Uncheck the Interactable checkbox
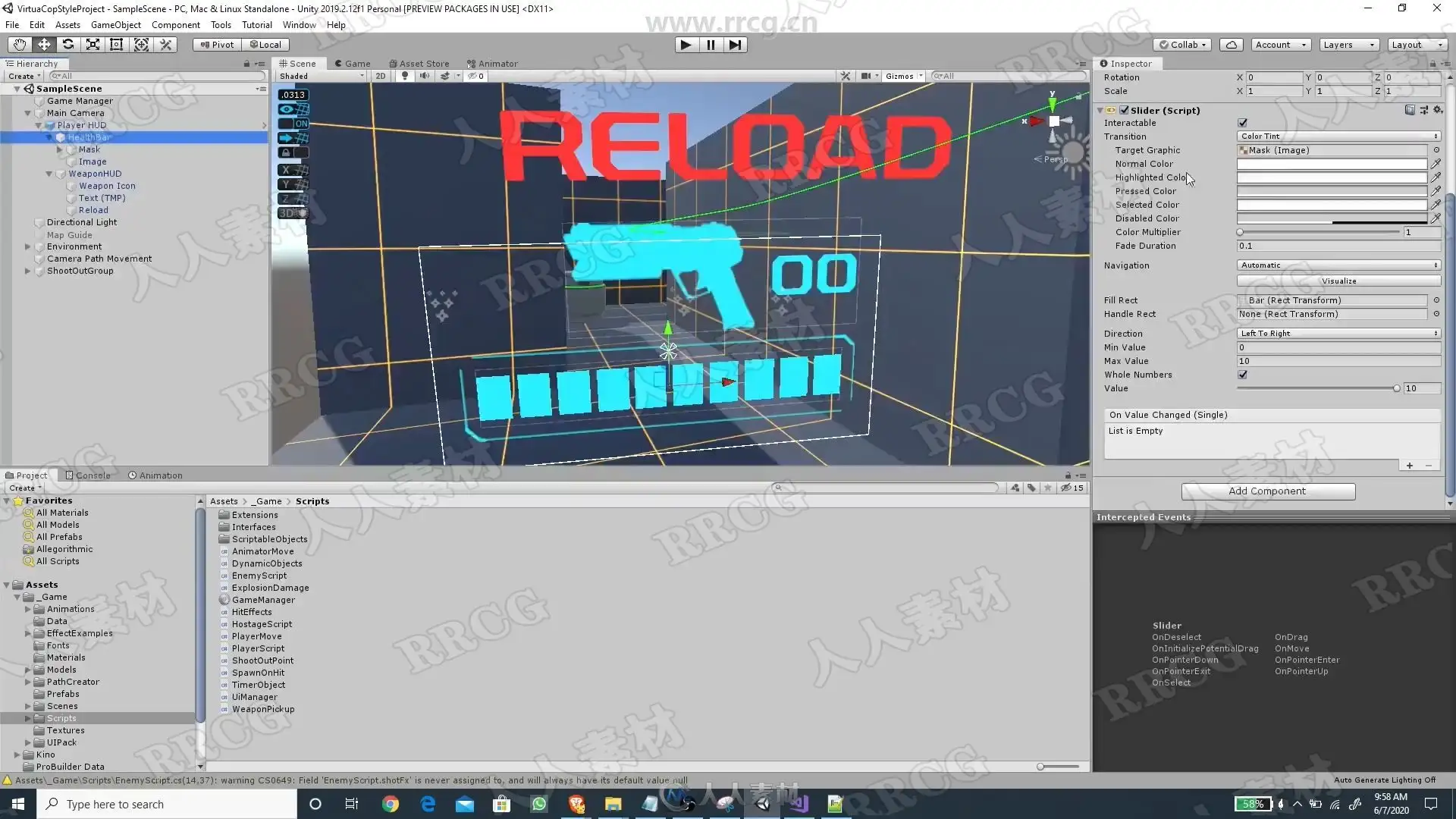1456x819 pixels. (1242, 123)
